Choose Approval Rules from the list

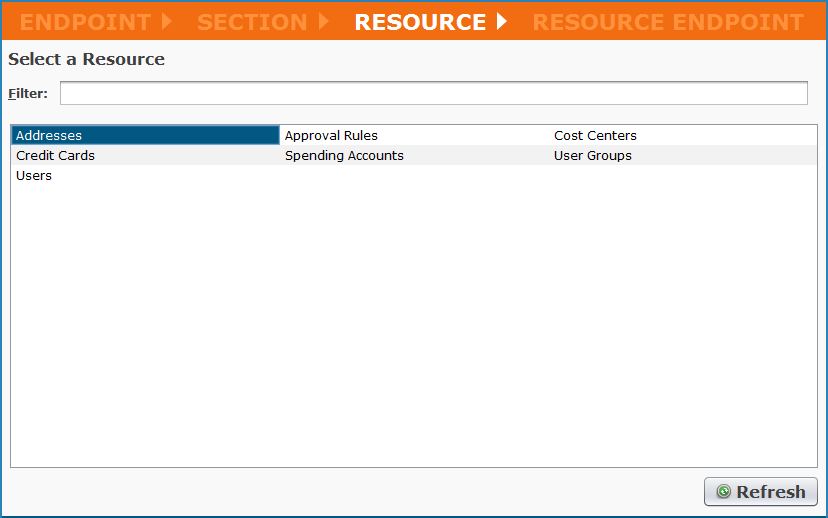tap(331, 136)
